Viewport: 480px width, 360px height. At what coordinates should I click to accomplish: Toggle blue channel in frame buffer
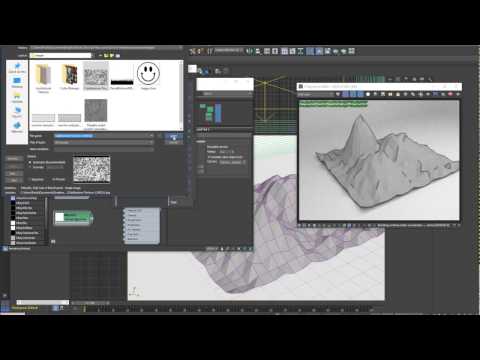pos(360,94)
